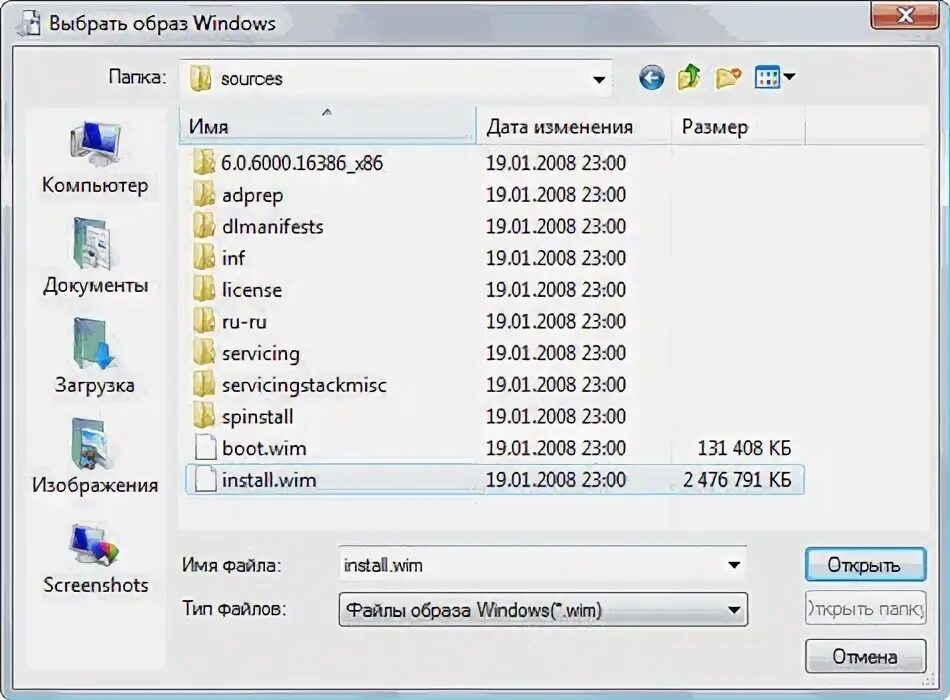Click the 2 476 791 КБ size value
Image resolution: width=950 pixels, height=700 pixels.
click(x=737, y=480)
